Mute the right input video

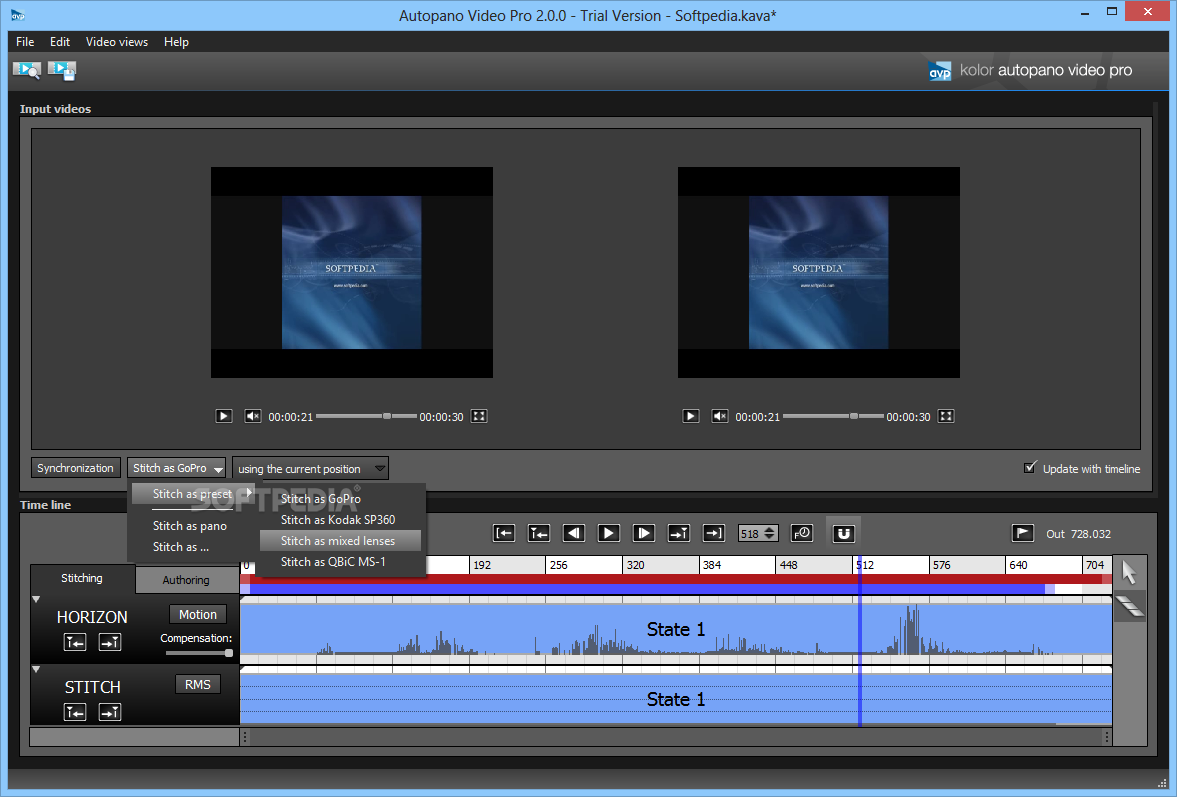pyautogui.click(x=720, y=417)
